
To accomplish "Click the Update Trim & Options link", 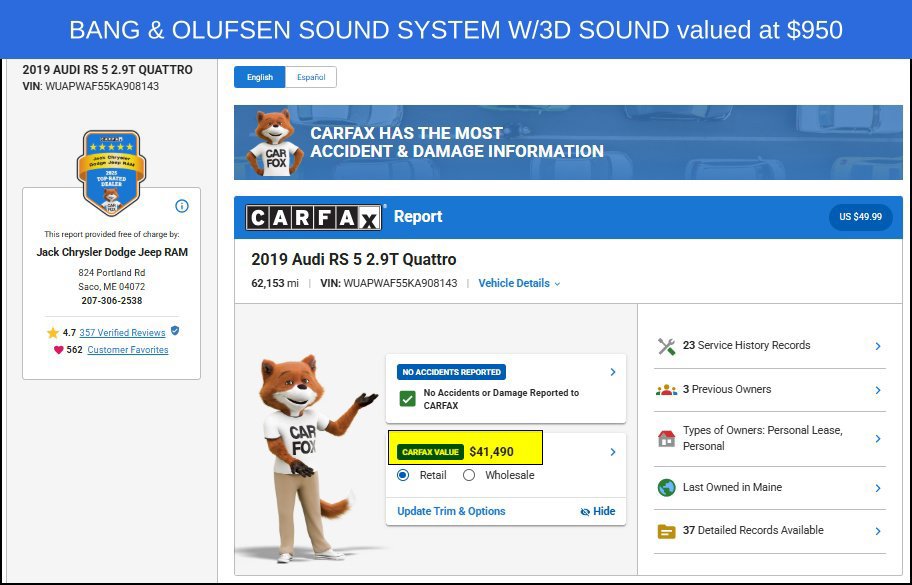I will click(451, 511).
